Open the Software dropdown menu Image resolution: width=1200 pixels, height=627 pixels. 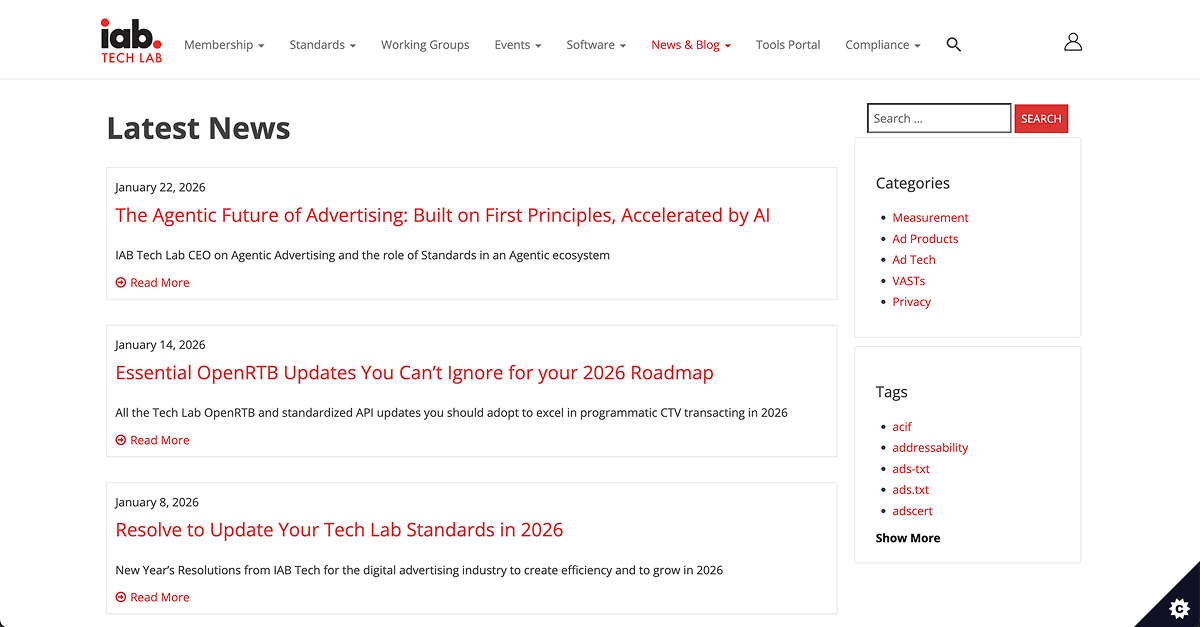596,45
